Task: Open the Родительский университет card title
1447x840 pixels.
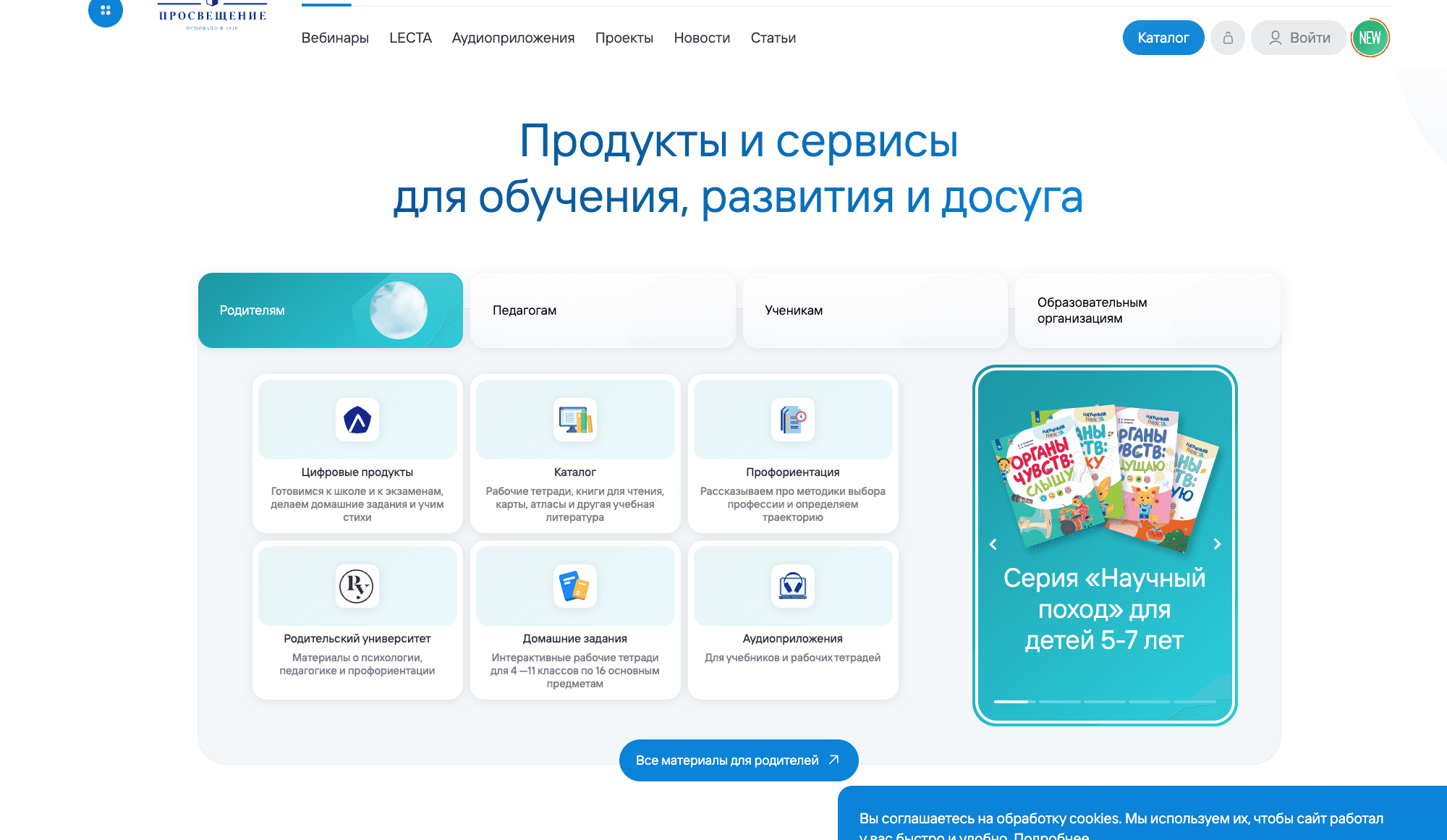Action: click(x=357, y=639)
